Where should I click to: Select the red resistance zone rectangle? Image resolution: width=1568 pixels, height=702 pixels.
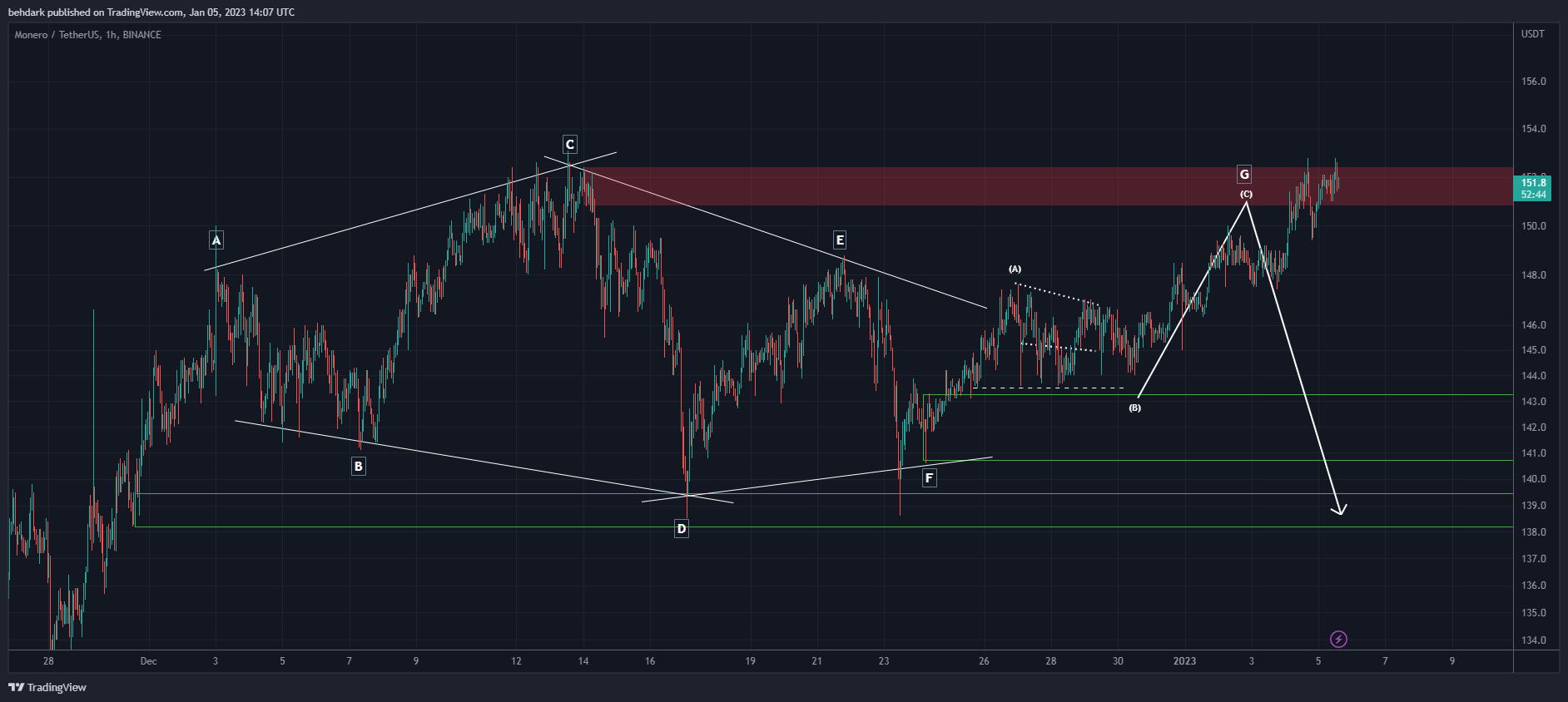[1049, 186]
